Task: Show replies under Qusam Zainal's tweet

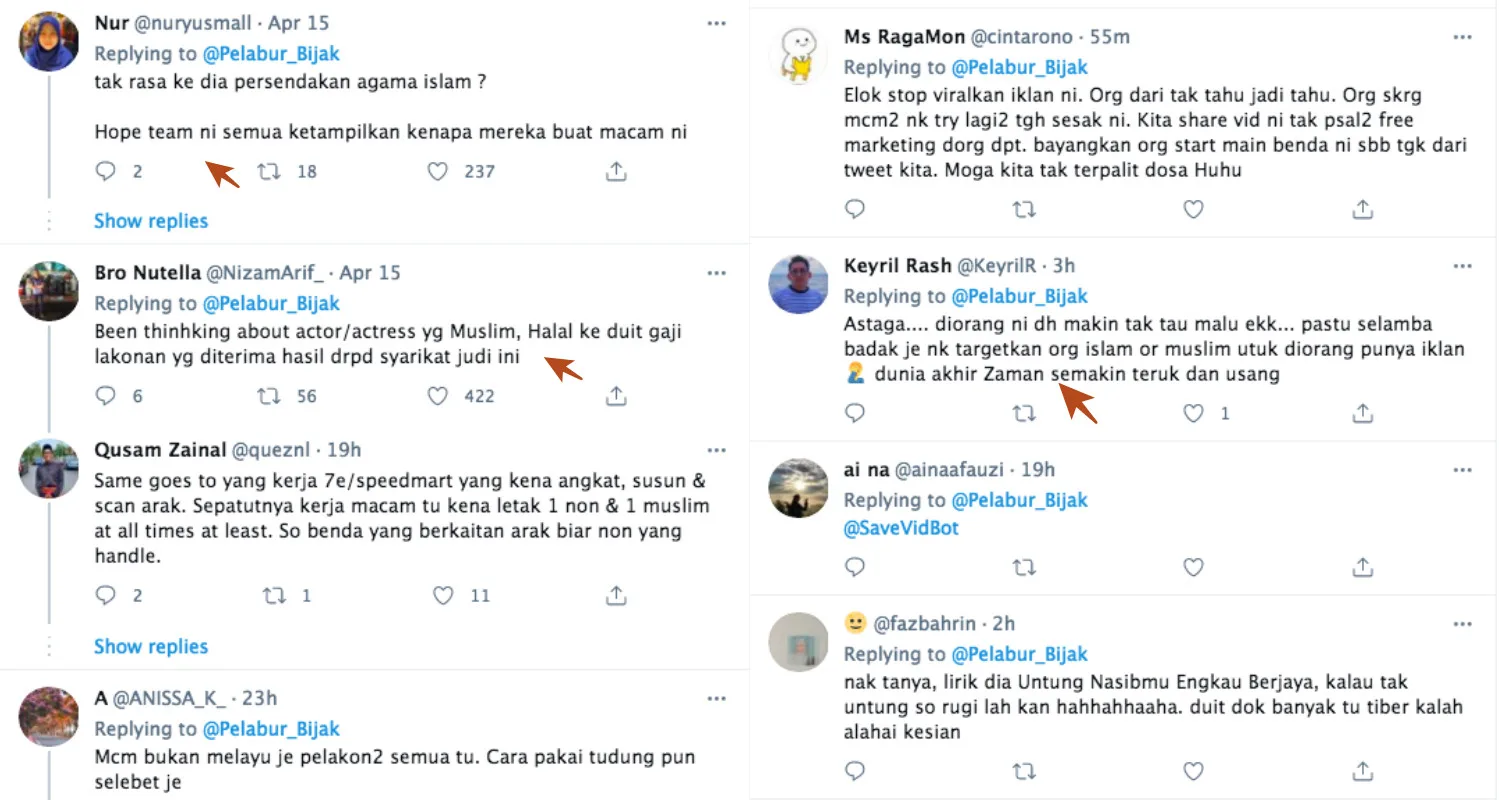Action: point(151,646)
